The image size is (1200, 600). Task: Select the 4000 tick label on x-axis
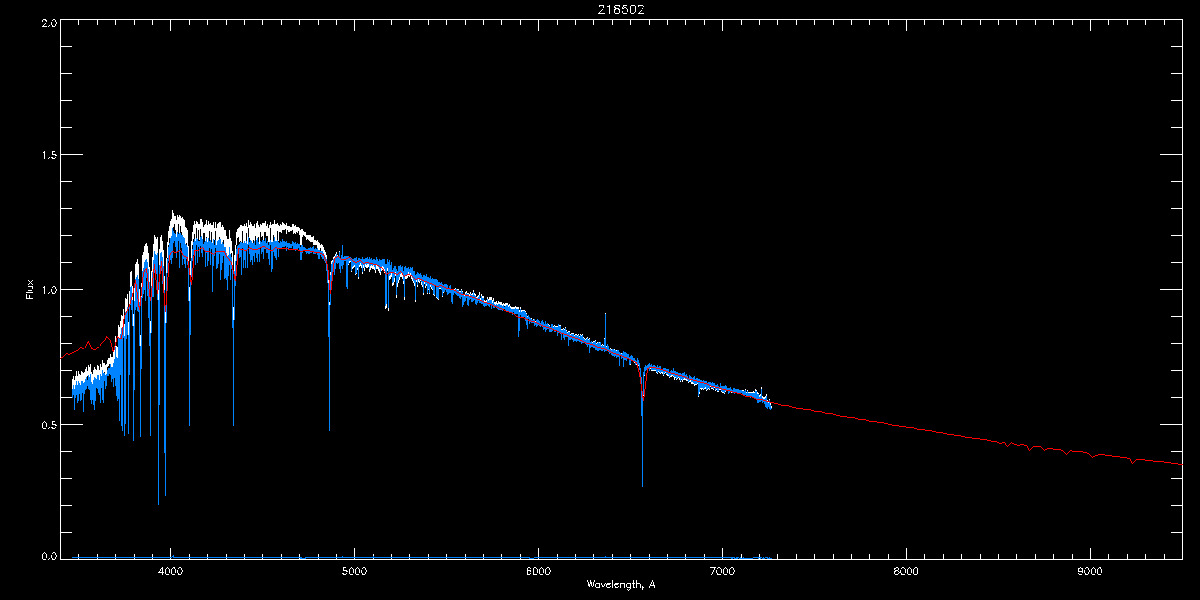point(171,572)
